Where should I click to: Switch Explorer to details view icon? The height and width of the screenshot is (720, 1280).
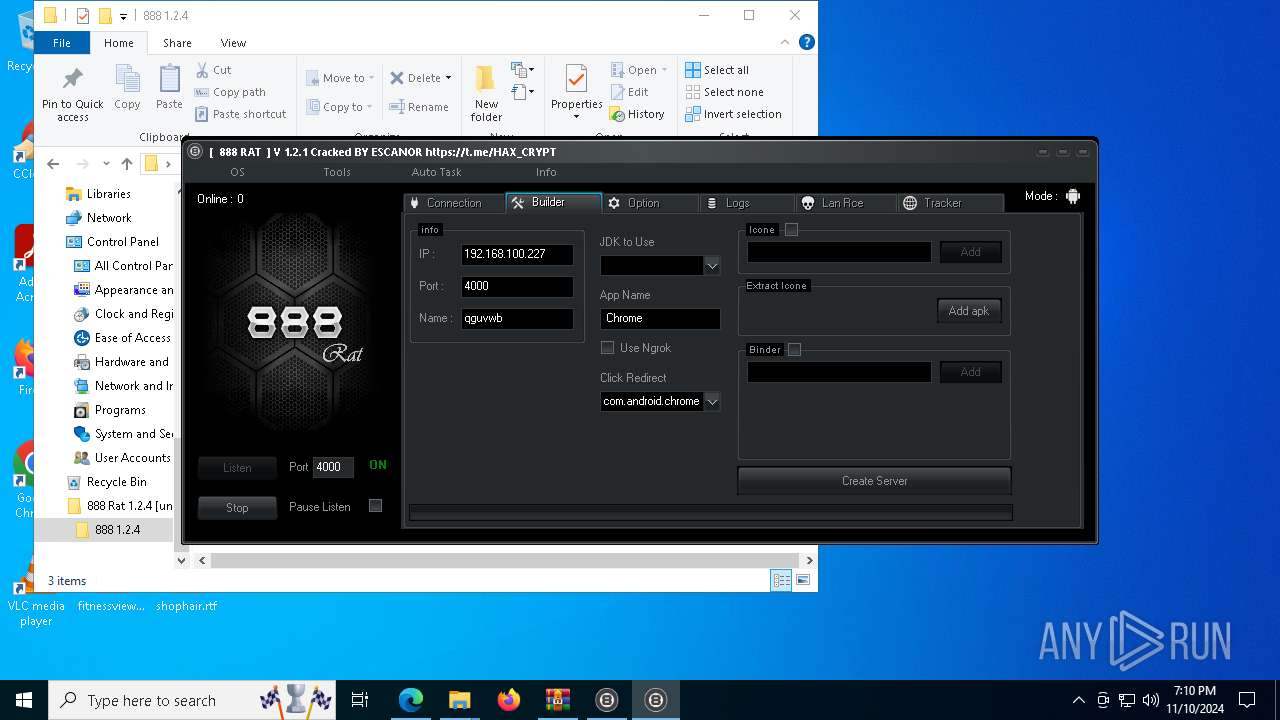click(x=781, y=580)
